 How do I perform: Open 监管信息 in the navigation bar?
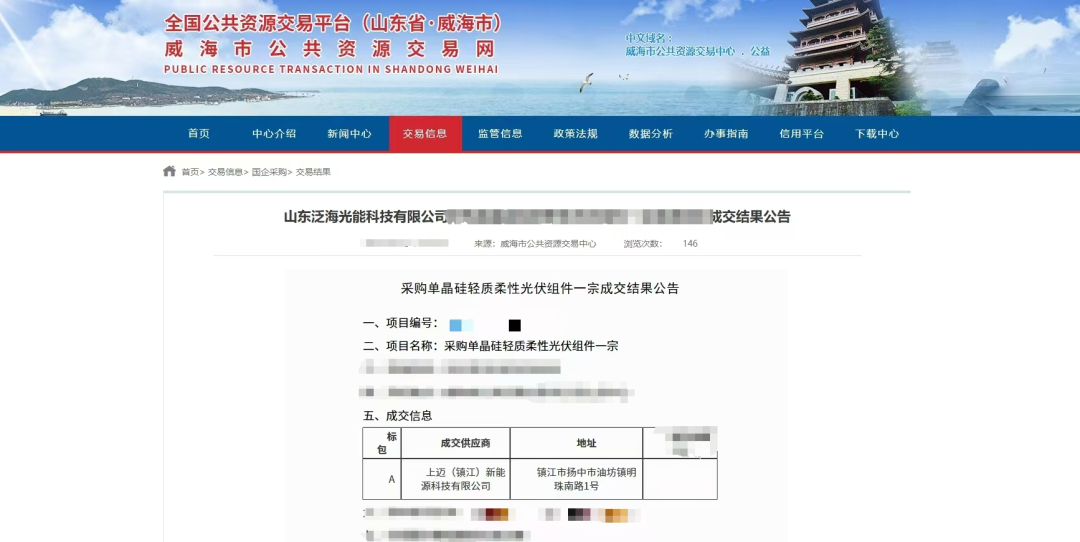click(500, 134)
